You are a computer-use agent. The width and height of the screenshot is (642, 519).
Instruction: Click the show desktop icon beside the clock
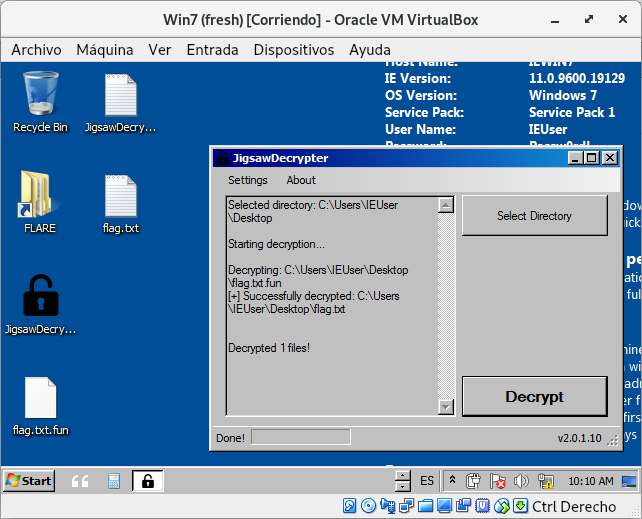click(629, 481)
